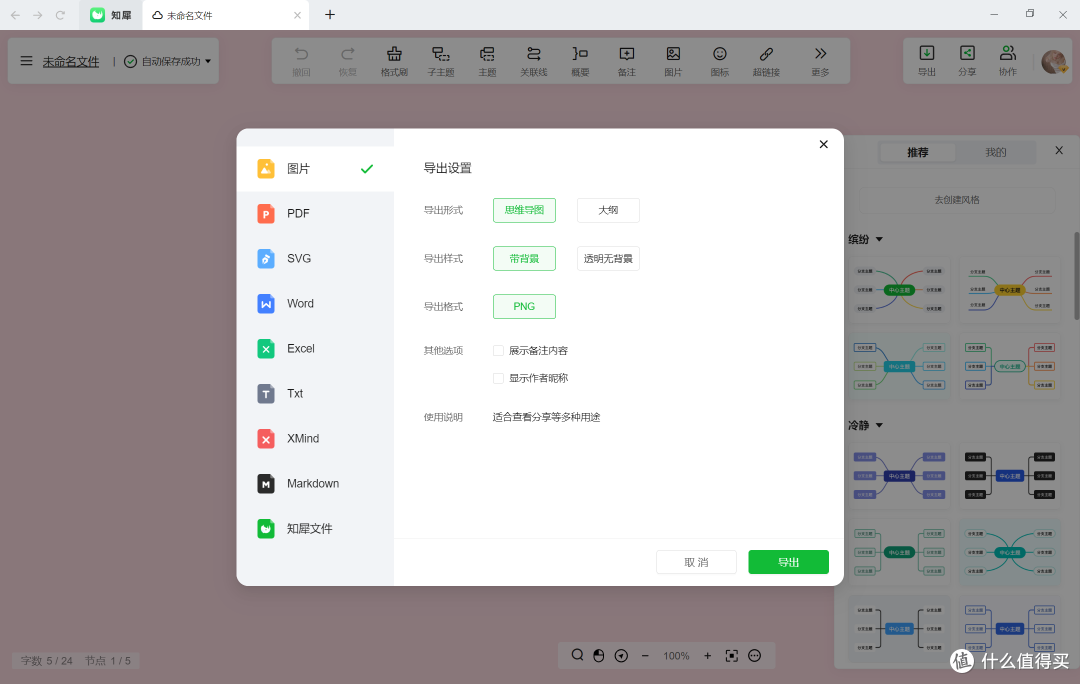Open the more options circle icon in zoom bar
Screen dimensions: 1080x684
point(755,656)
